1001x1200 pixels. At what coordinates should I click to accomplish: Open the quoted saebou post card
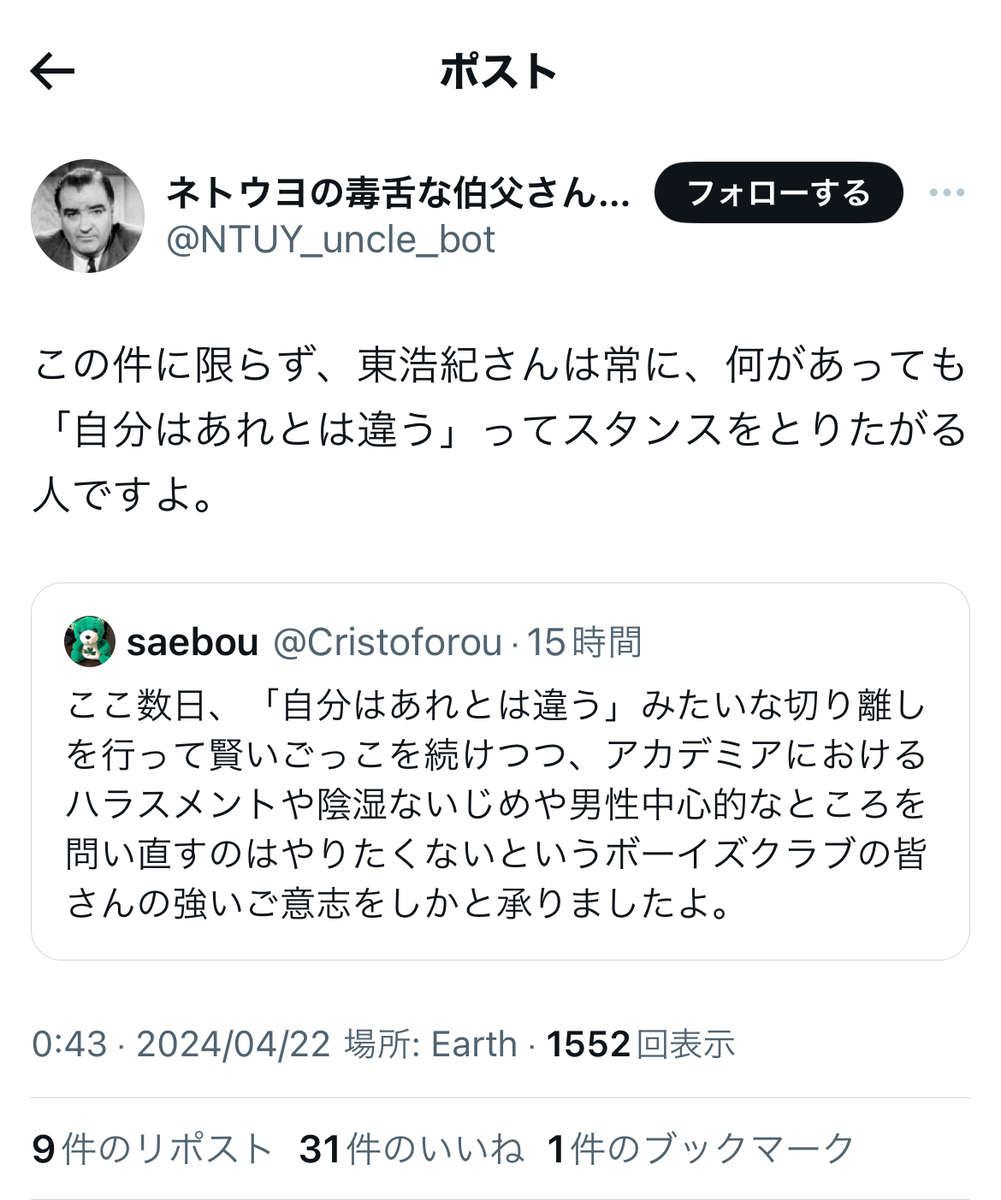[500, 771]
